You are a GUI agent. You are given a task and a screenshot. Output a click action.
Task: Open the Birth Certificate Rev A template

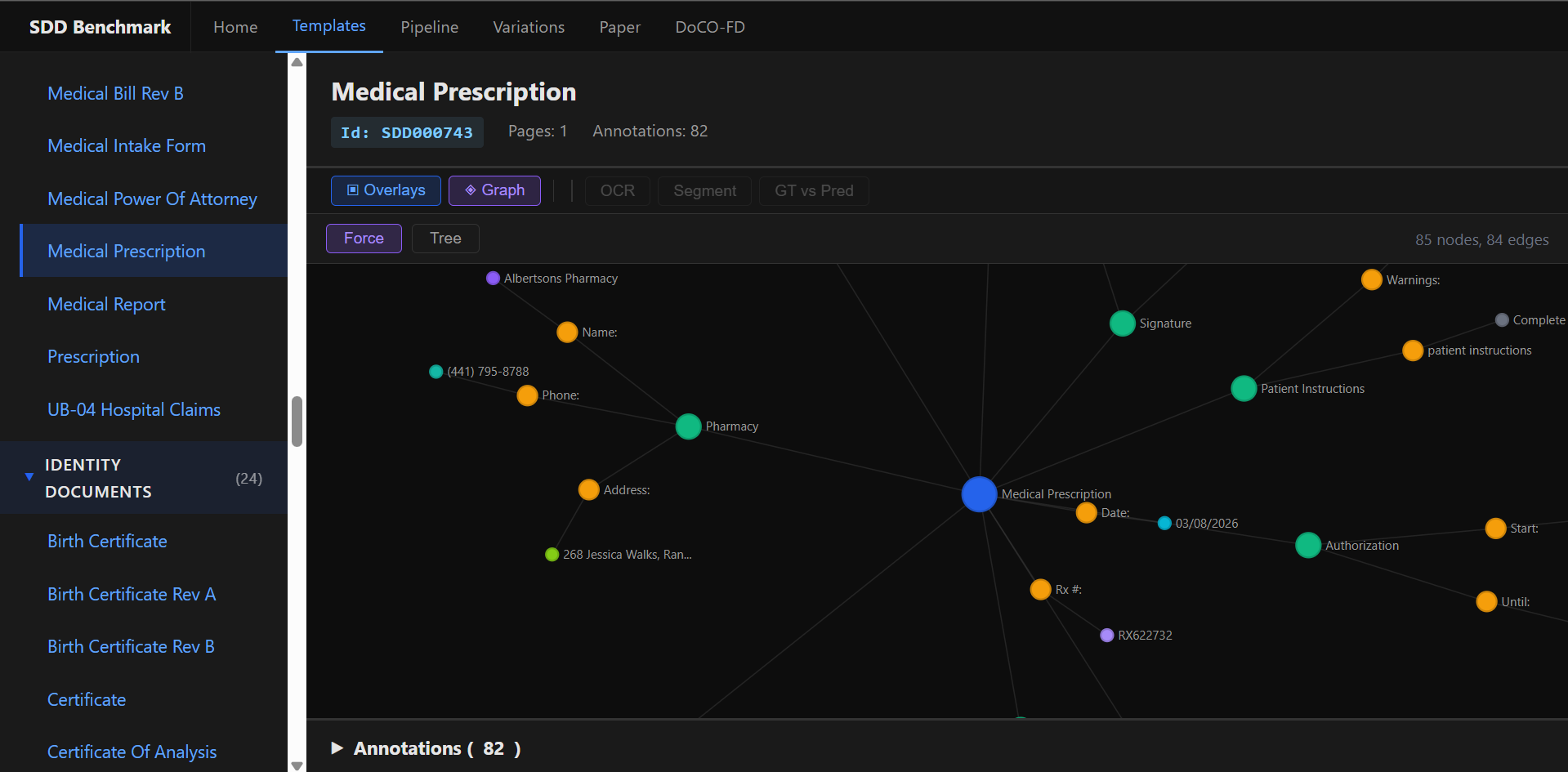click(x=131, y=594)
